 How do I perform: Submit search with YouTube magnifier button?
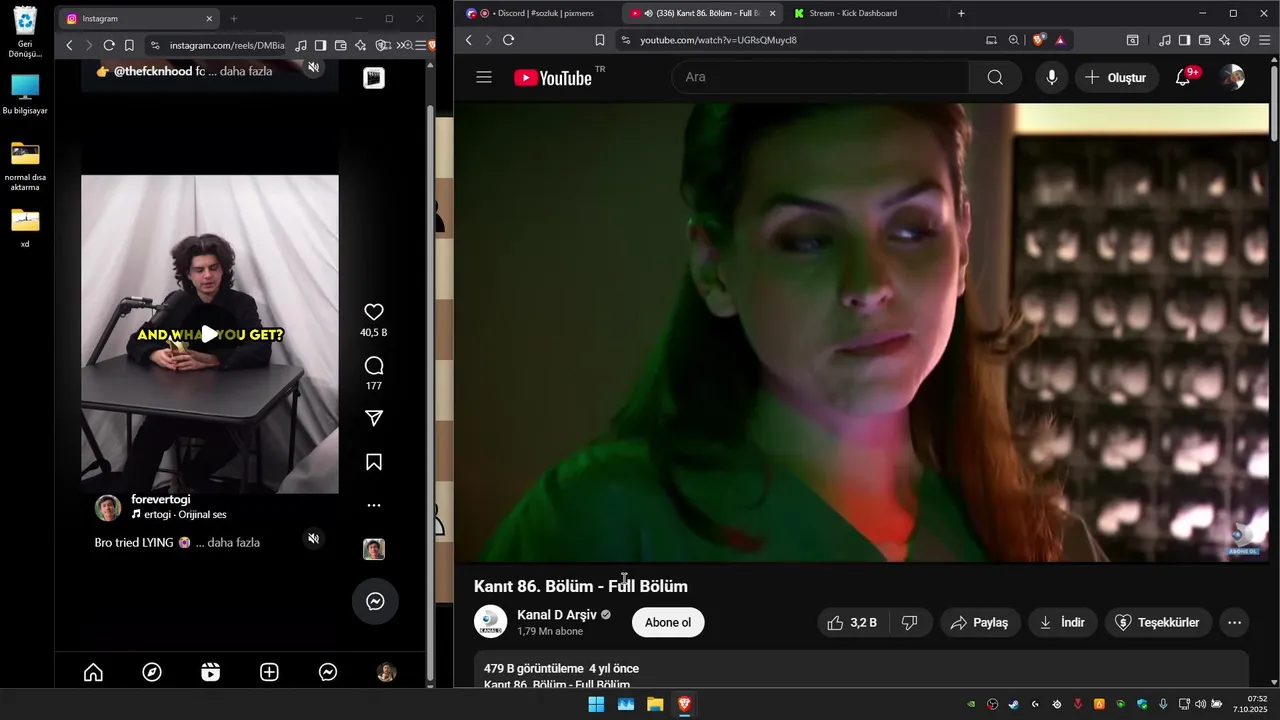click(x=995, y=77)
